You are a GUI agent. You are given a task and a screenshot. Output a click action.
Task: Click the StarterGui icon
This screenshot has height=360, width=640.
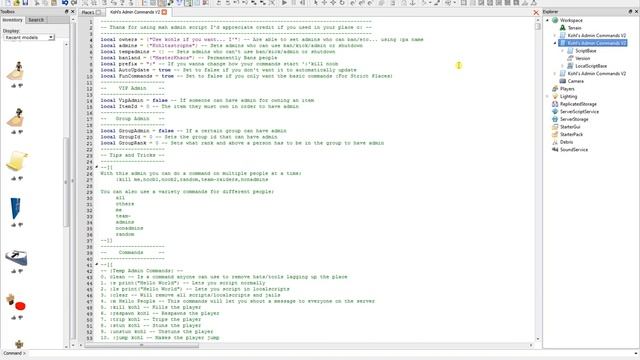point(555,127)
